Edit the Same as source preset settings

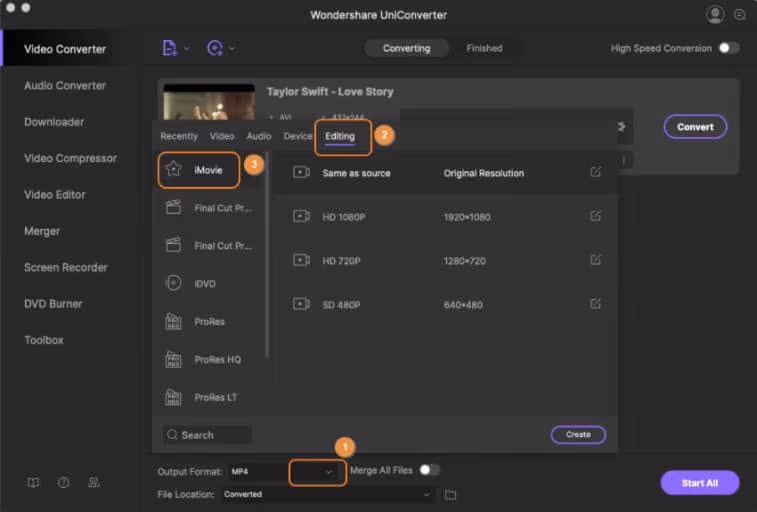[596, 172]
